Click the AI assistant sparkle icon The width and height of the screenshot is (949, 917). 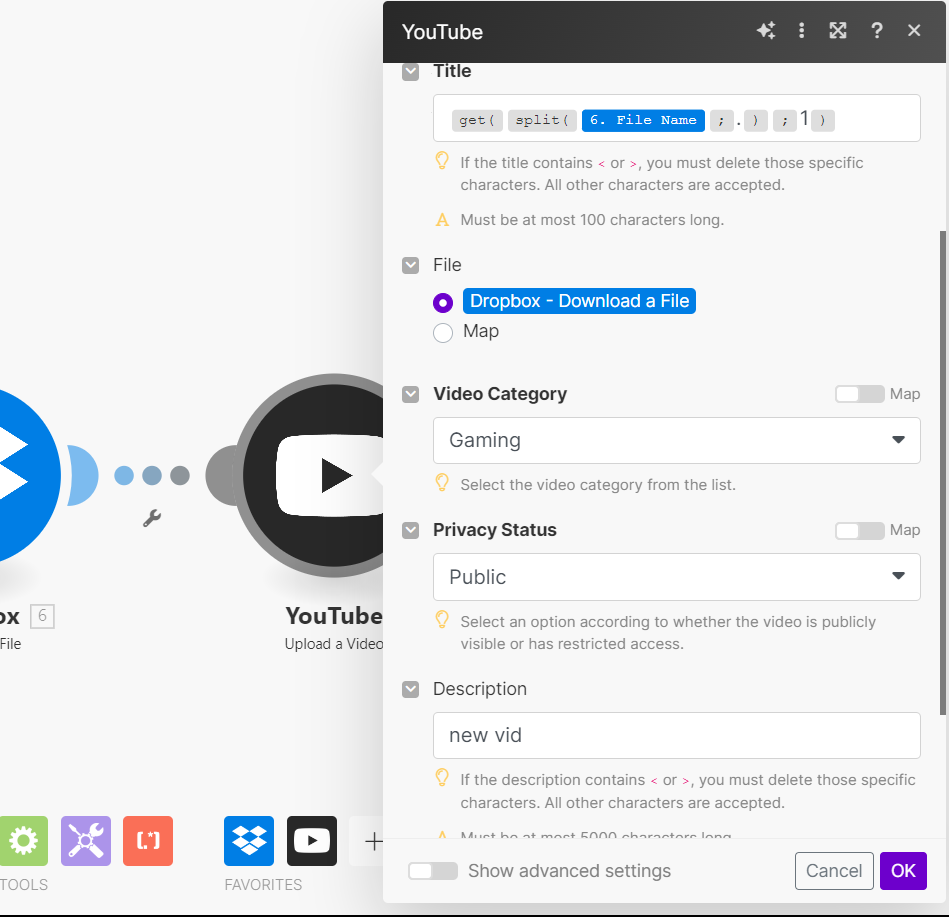pyautogui.click(x=766, y=30)
